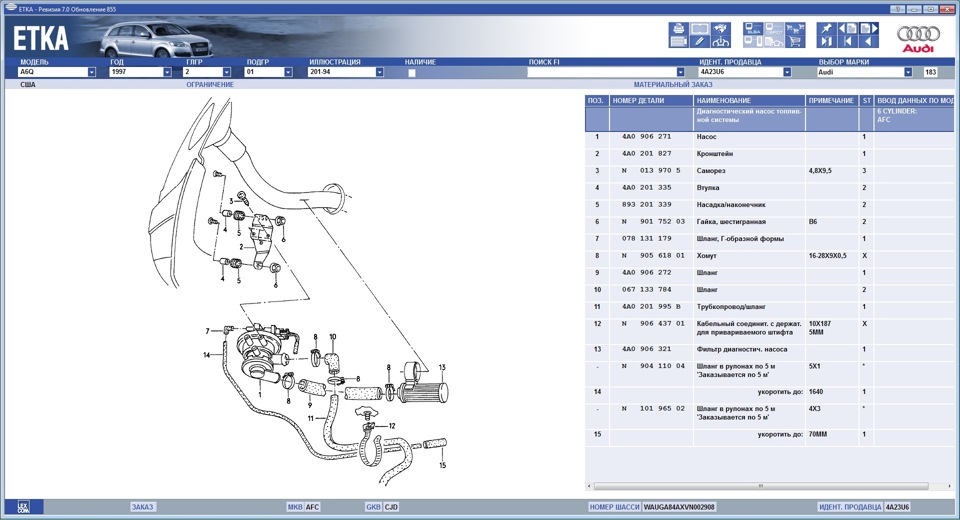The image size is (960, 520).
Task: Click the monitor and phone icon
Action: [x=753, y=42]
